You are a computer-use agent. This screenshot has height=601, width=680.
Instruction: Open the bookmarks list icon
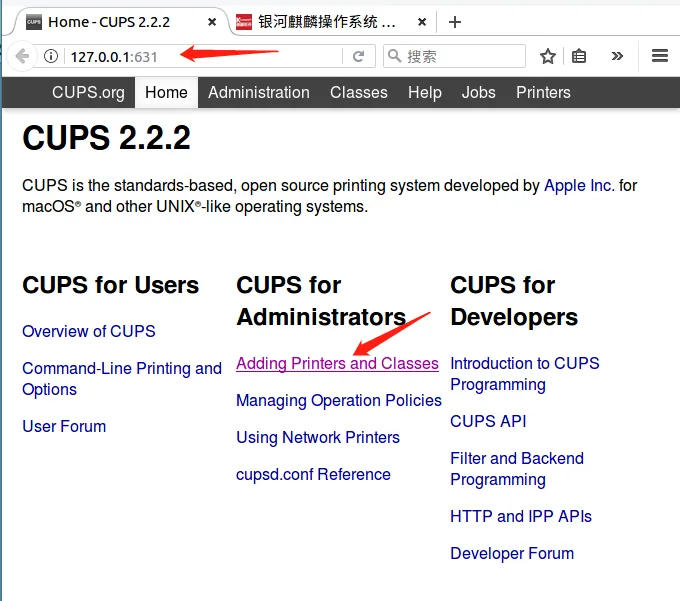point(580,57)
